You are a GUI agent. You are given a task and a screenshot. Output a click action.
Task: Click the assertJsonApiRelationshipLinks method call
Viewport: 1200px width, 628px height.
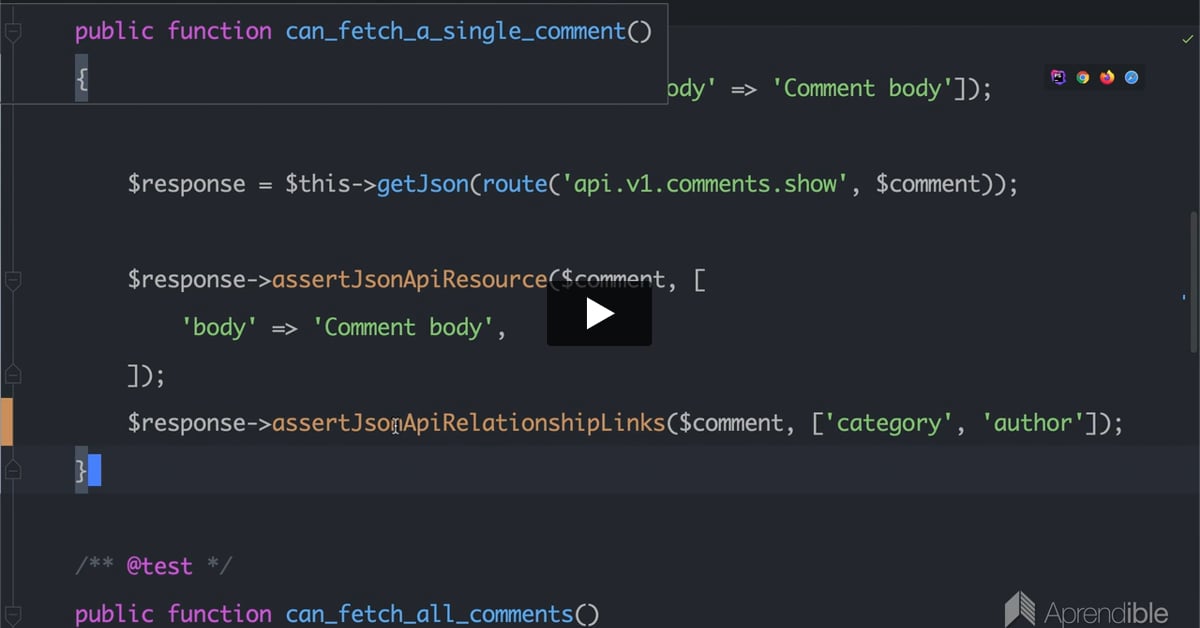[x=469, y=423]
